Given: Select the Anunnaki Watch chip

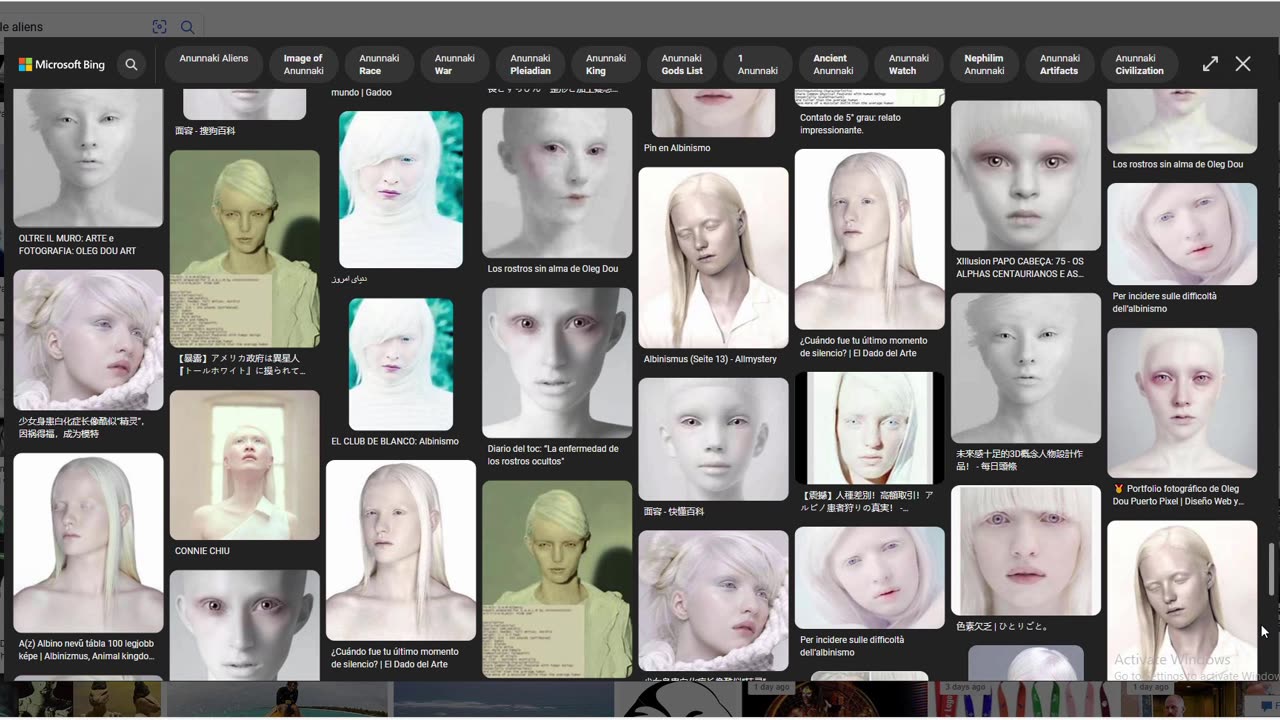Looking at the screenshot, I should point(909,64).
